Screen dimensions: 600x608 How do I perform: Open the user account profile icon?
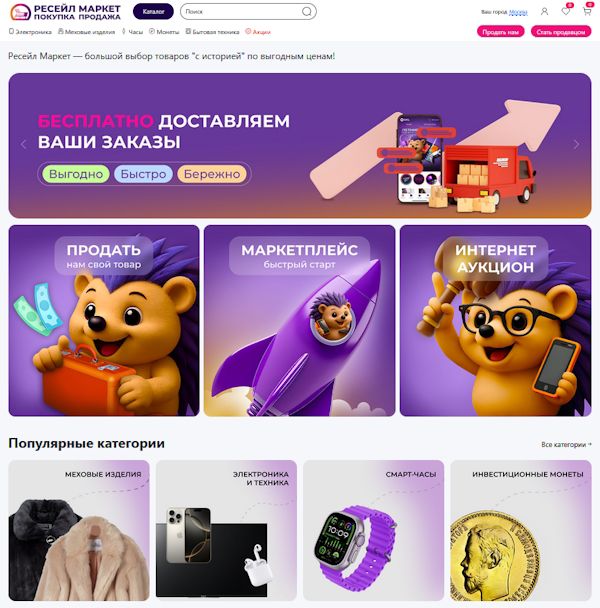pos(545,12)
